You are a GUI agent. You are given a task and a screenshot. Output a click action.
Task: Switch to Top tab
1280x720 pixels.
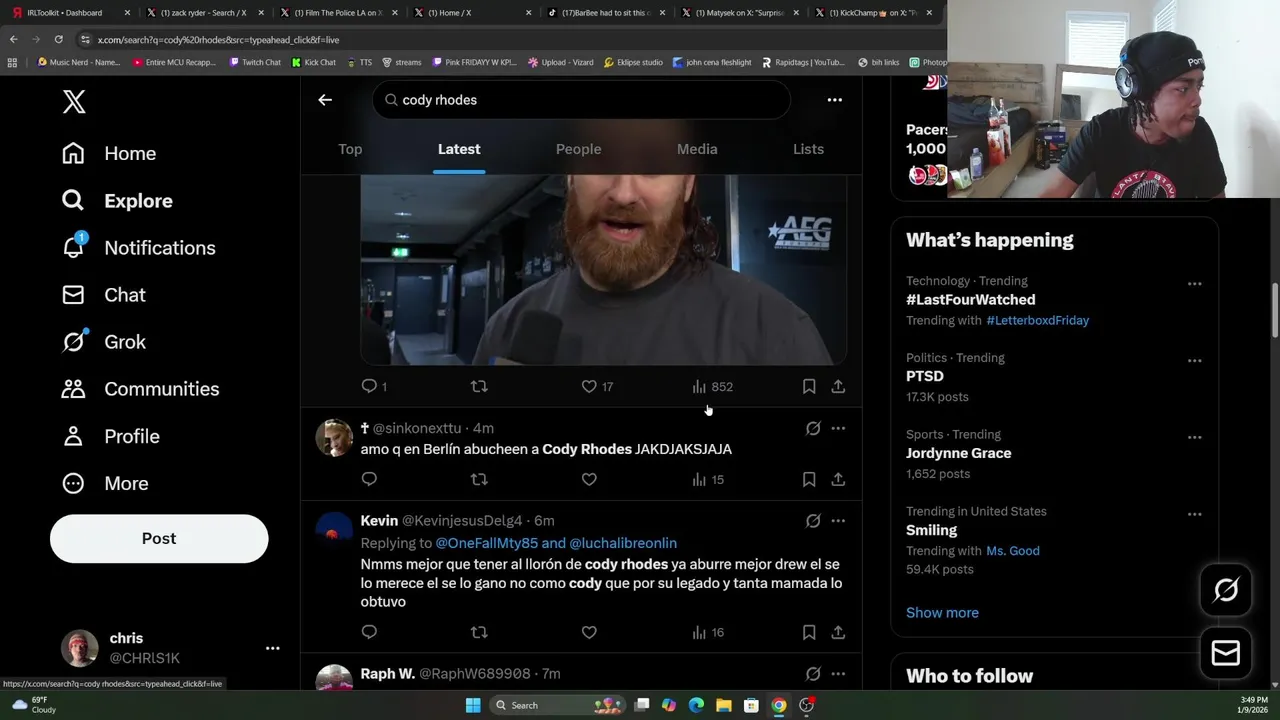point(350,149)
